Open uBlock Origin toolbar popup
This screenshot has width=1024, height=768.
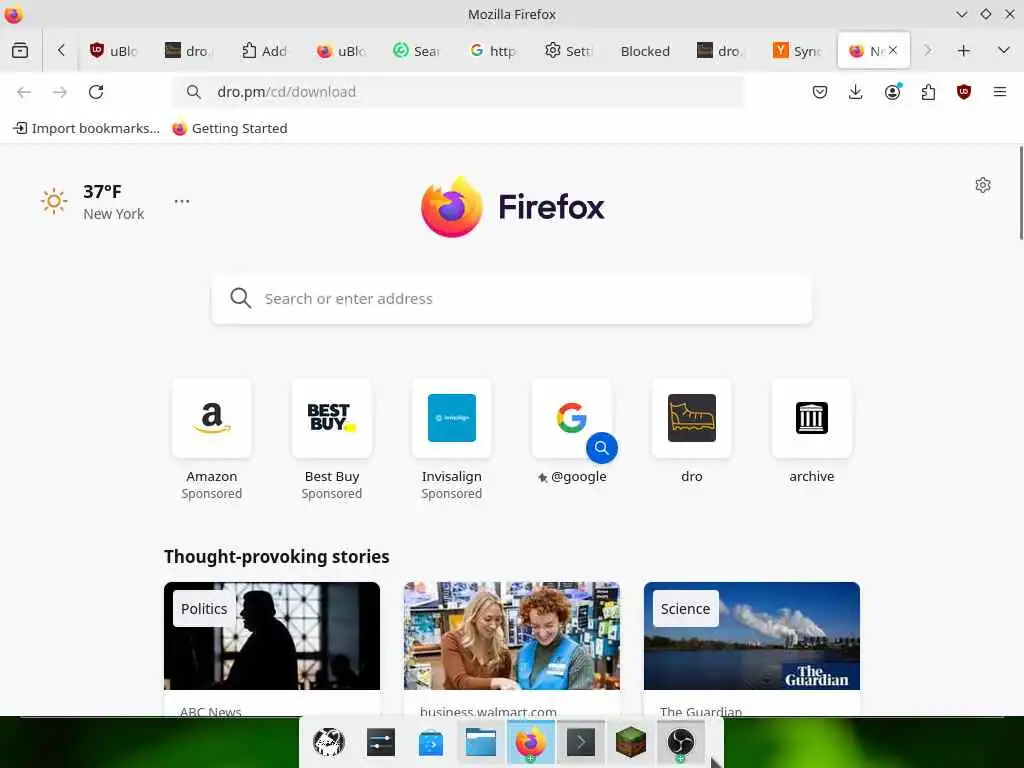click(x=964, y=92)
